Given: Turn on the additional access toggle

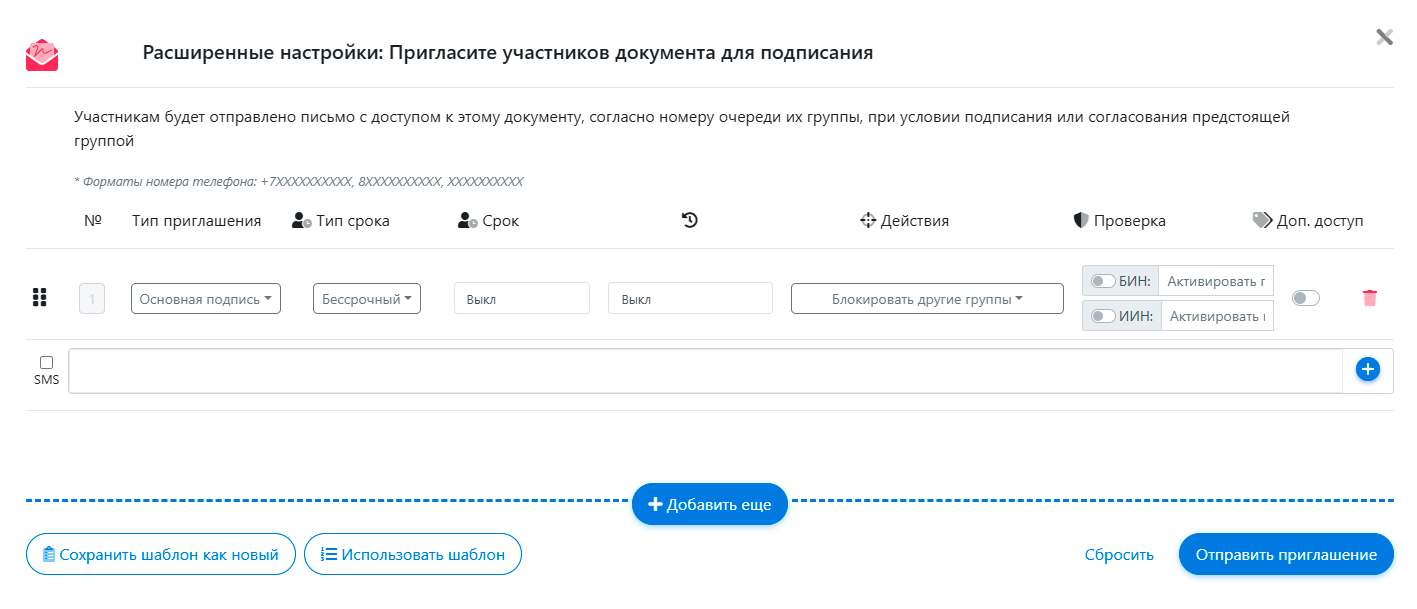Looking at the screenshot, I should tap(1305, 298).
